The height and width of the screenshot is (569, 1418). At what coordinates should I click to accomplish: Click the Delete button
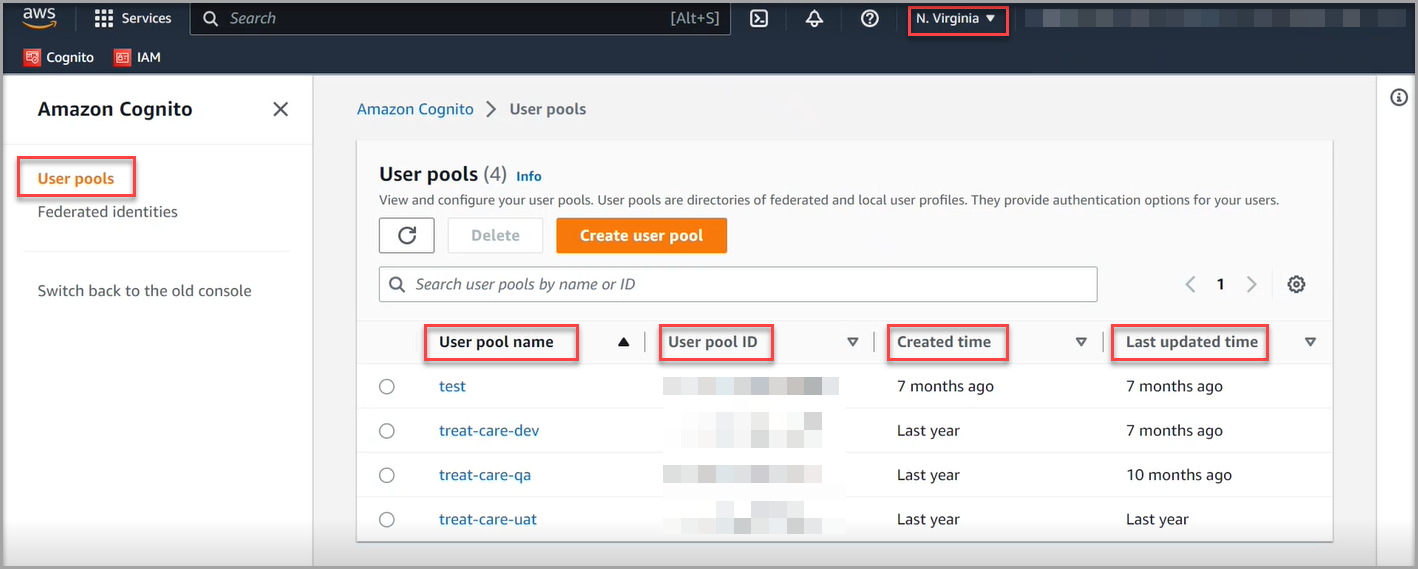[495, 235]
